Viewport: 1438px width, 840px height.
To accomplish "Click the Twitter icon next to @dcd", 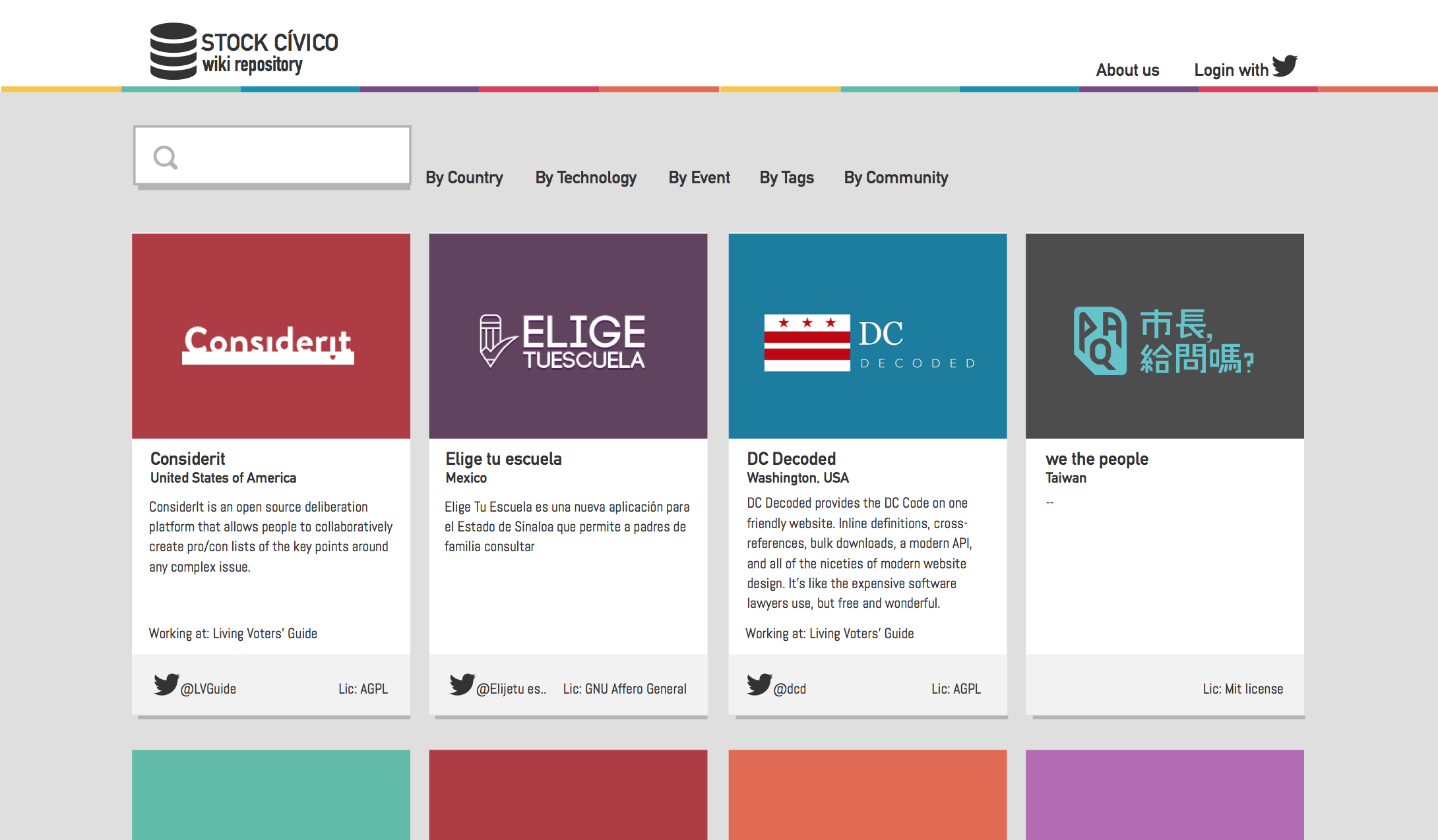I will [x=759, y=684].
